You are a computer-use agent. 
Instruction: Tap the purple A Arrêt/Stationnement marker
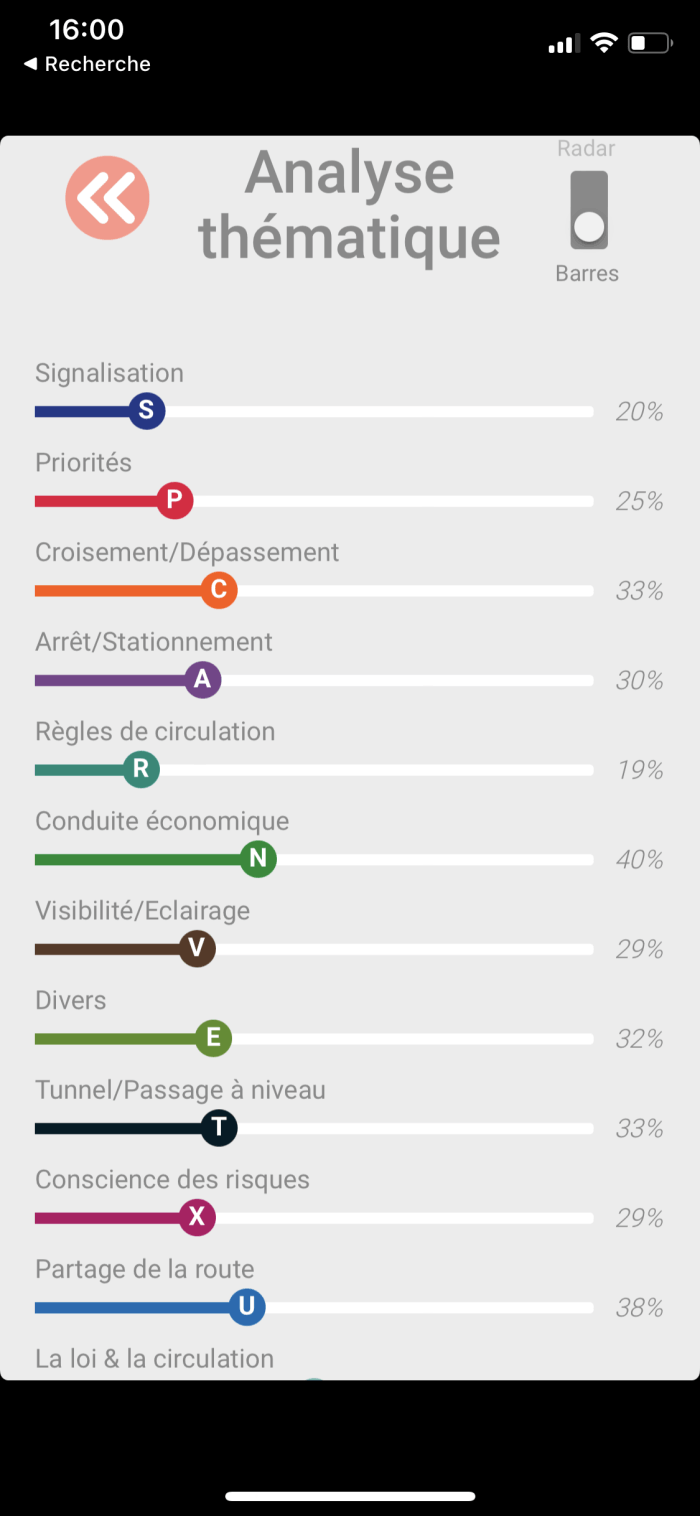point(202,680)
